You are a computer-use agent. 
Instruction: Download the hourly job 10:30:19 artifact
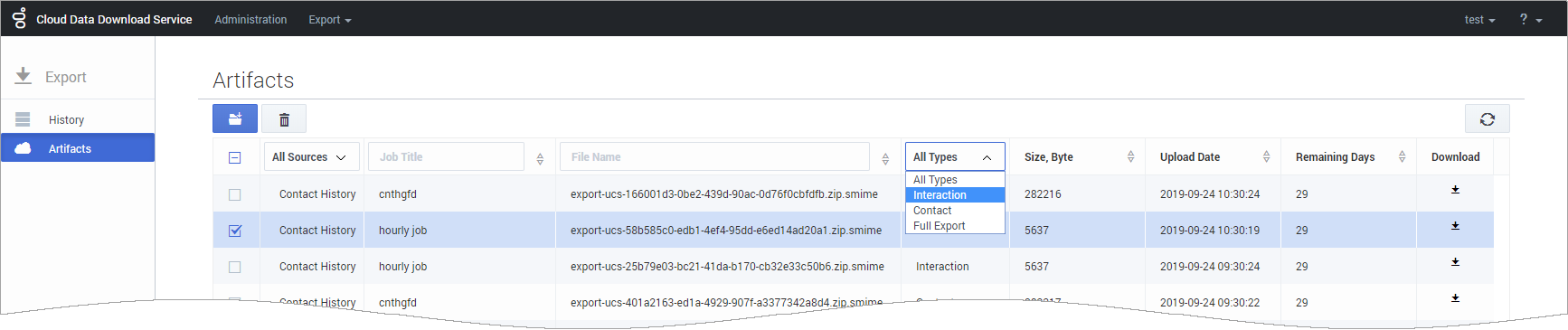tap(1455, 226)
